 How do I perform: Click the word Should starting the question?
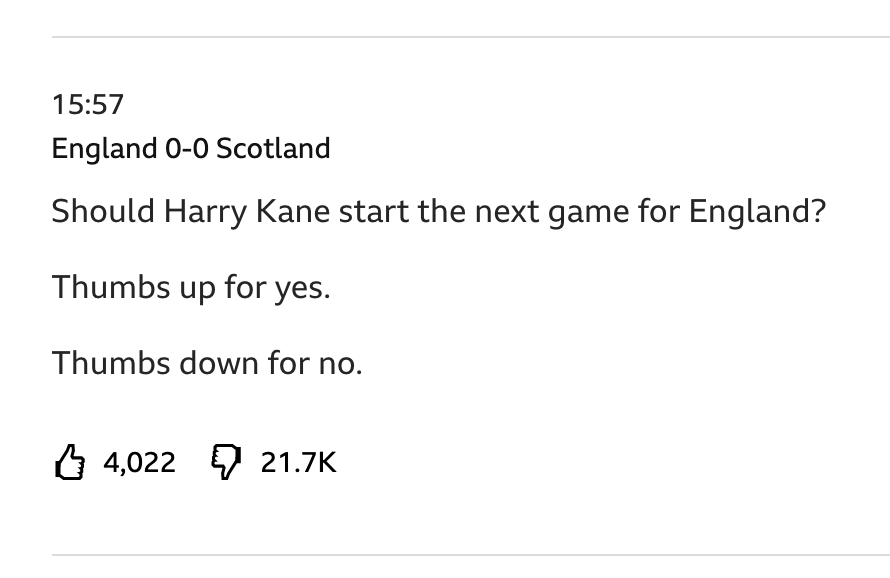pos(103,212)
